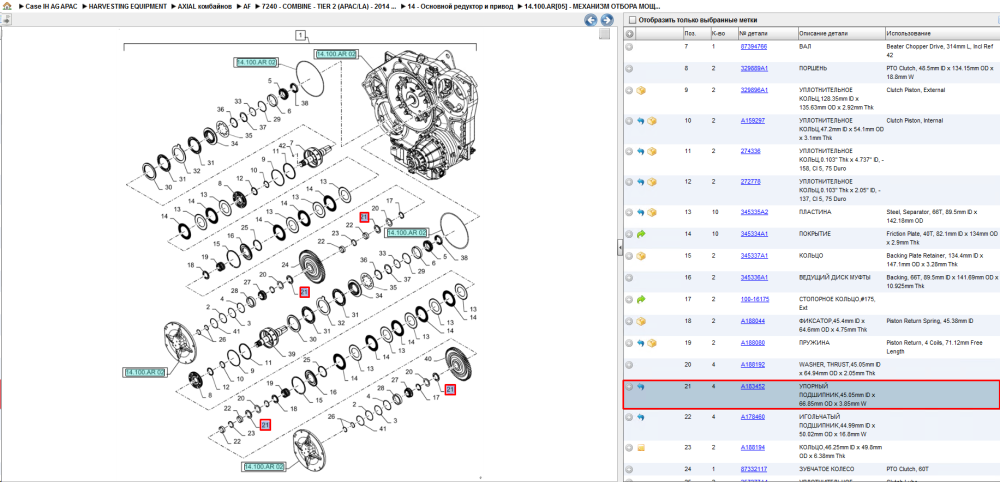This screenshot has height=482, width=1000.
Task: Open kit box icon for part 345337A1
Action: click(641, 256)
